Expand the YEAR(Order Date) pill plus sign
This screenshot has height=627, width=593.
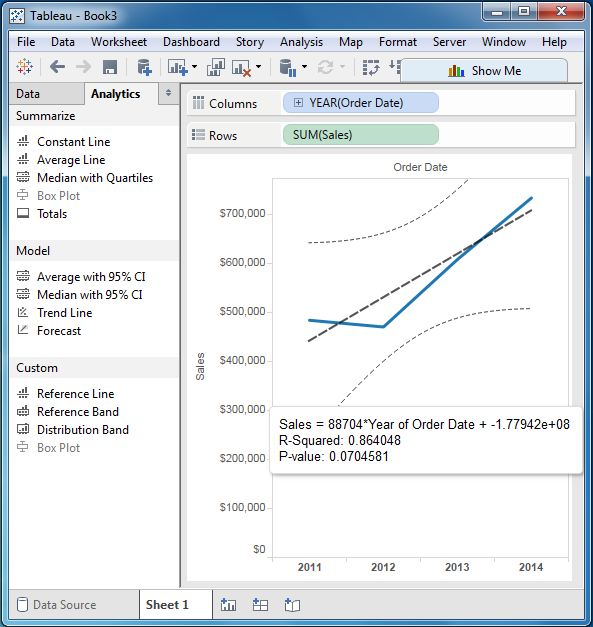click(298, 103)
